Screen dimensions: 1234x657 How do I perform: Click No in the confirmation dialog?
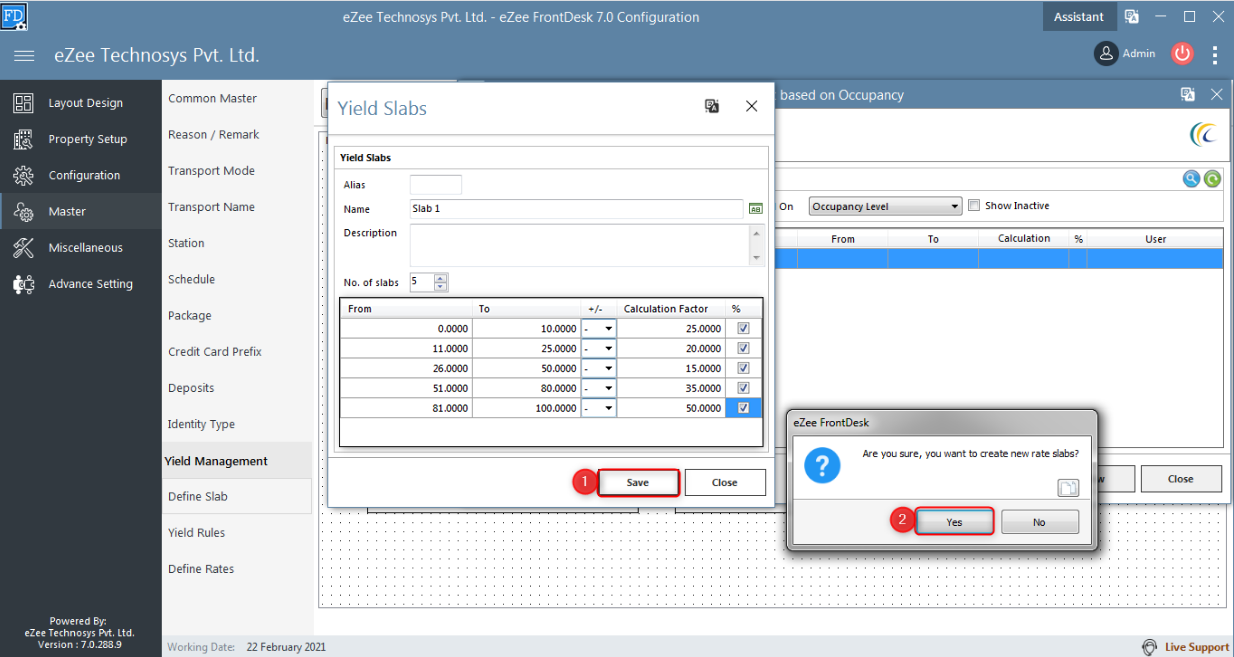pos(1040,522)
